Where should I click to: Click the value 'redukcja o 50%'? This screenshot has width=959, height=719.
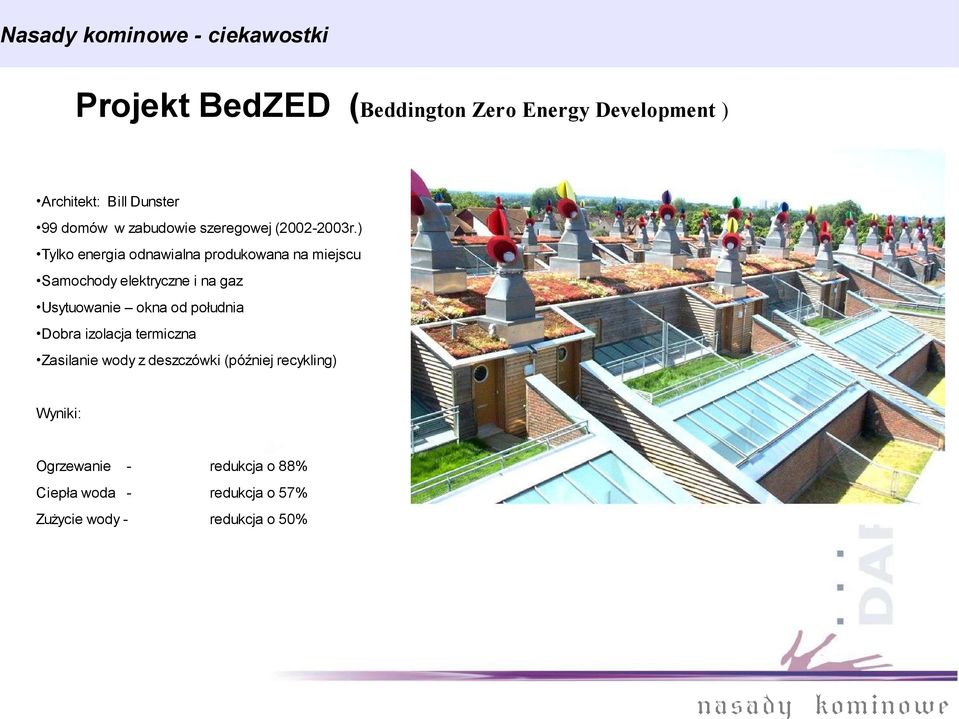pos(258,520)
